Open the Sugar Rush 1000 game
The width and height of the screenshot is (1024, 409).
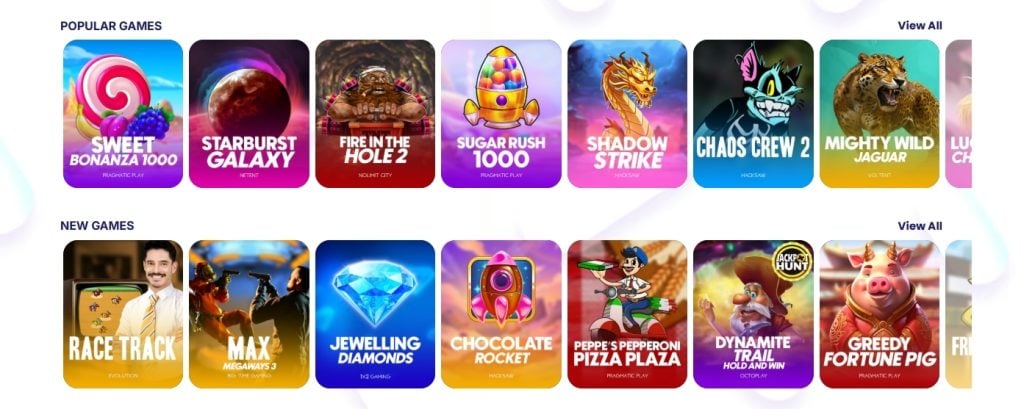click(501, 114)
